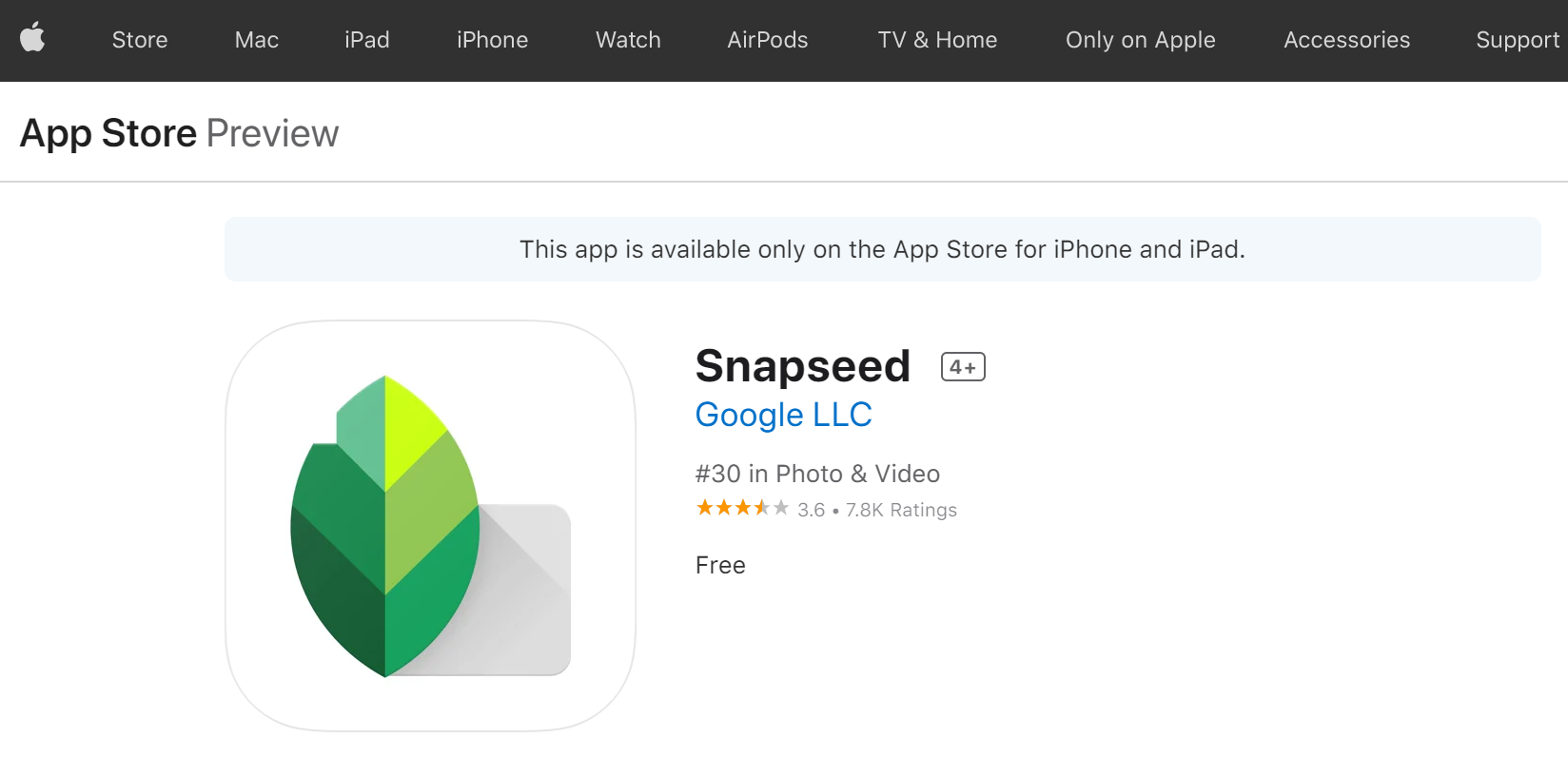Click the App Store Preview heading

pyautogui.click(x=178, y=133)
